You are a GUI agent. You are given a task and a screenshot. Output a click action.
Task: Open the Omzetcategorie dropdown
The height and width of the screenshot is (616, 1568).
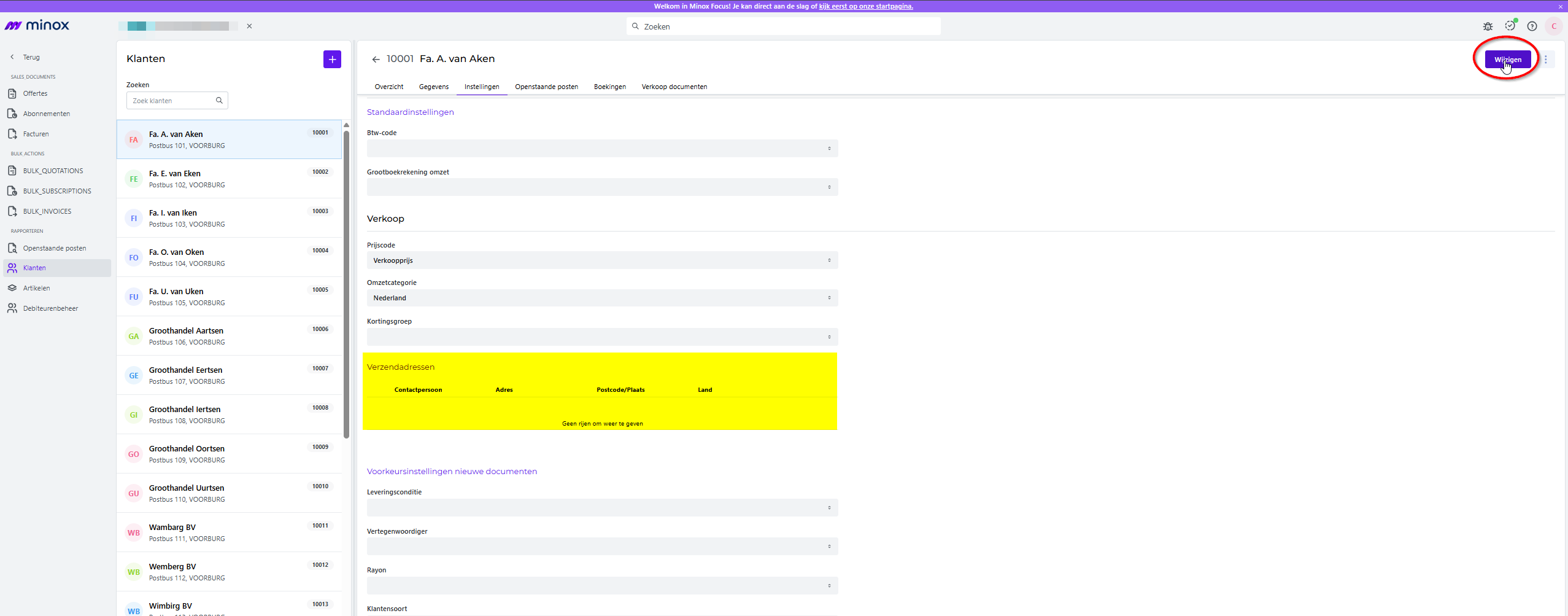click(x=602, y=298)
